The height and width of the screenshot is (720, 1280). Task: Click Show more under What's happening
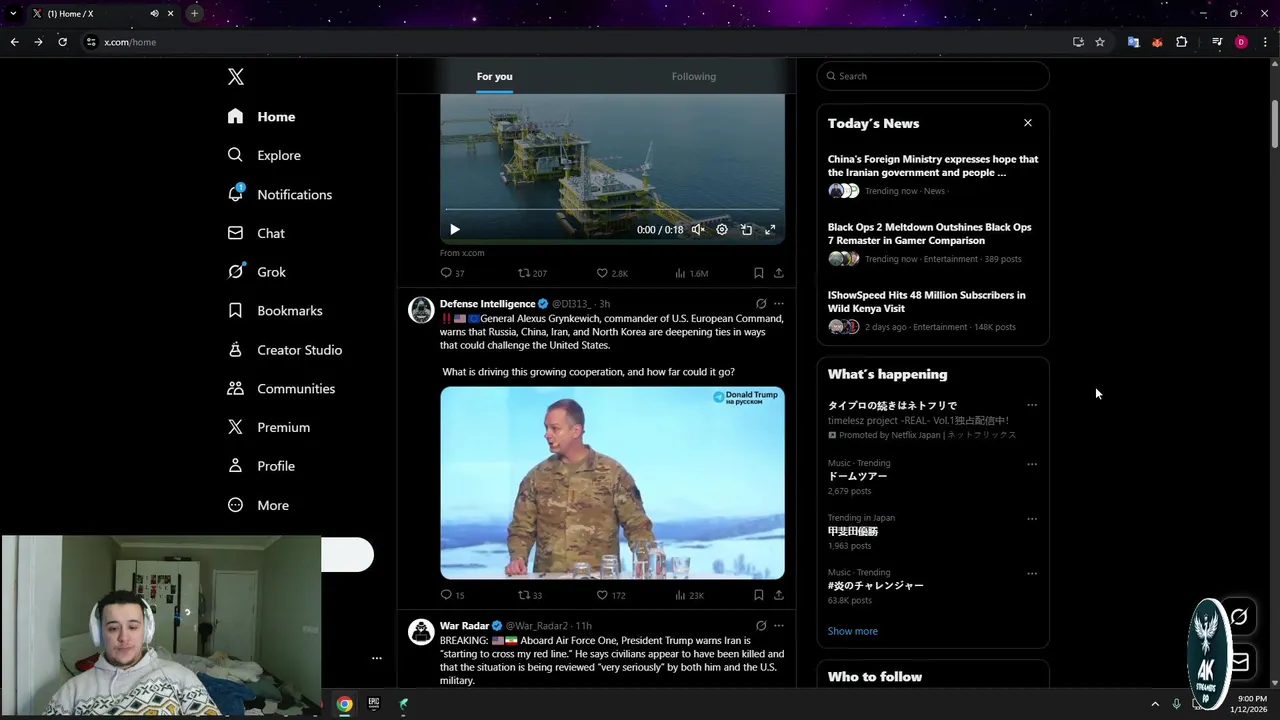tap(852, 631)
